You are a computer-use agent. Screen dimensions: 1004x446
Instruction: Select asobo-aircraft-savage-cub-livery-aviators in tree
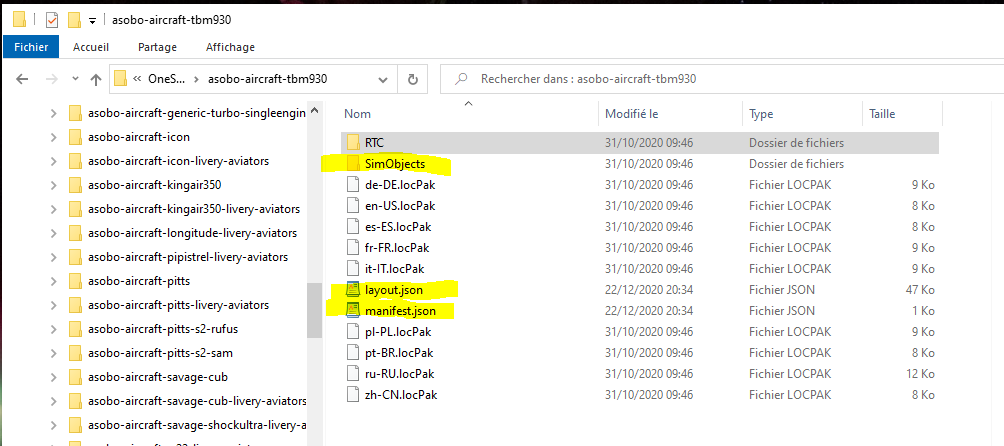click(x=197, y=401)
